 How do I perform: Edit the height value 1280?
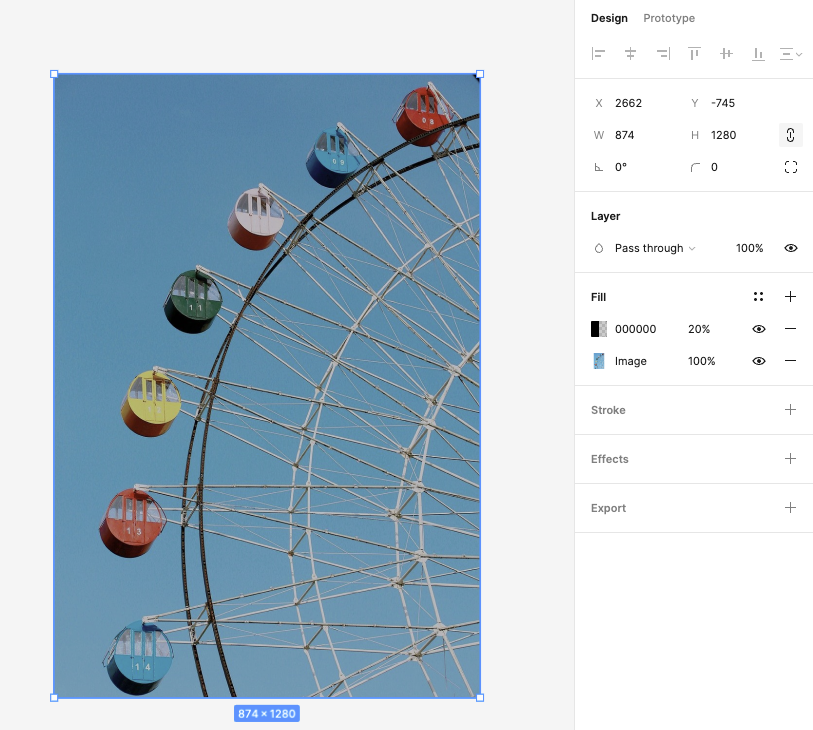[723, 135]
